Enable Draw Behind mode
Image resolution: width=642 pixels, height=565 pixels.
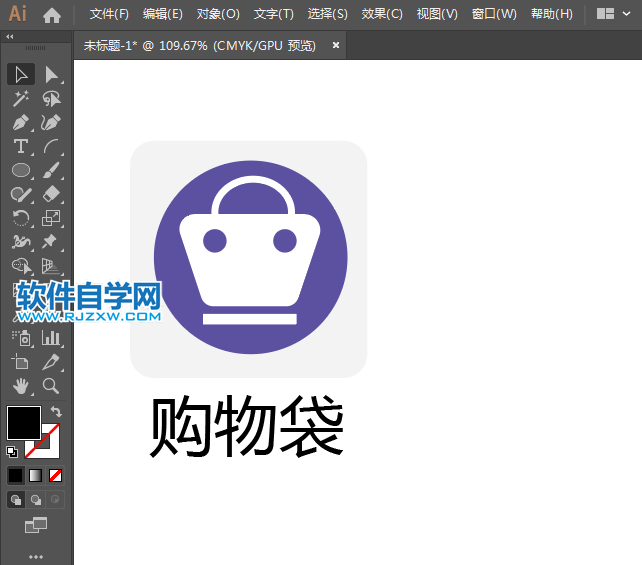(x=36, y=499)
